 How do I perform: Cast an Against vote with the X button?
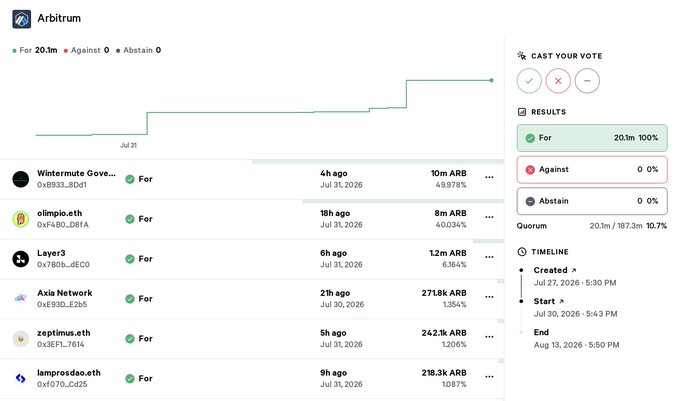(x=558, y=81)
